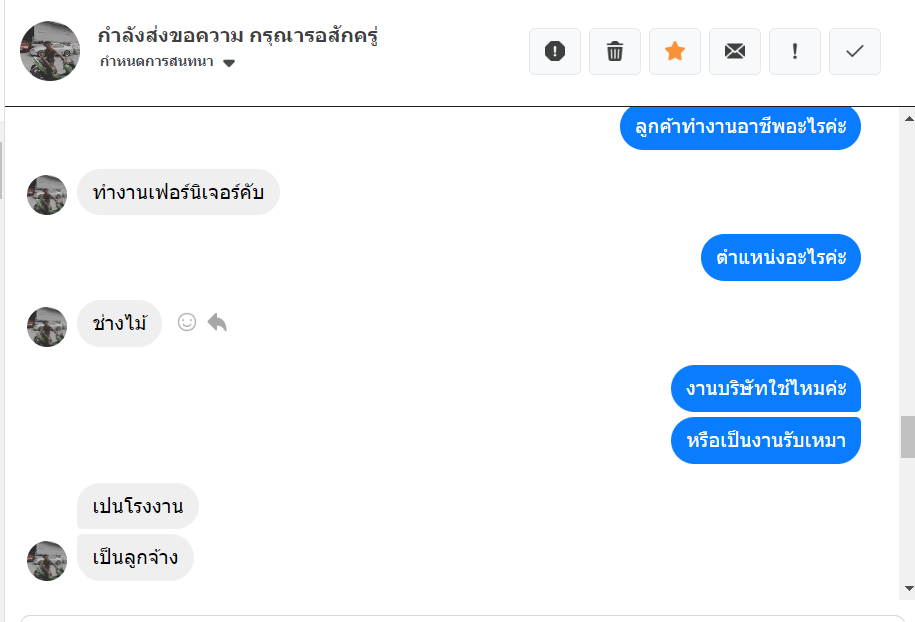
Task: Toggle the orange star follow-up icon
Action: point(675,52)
